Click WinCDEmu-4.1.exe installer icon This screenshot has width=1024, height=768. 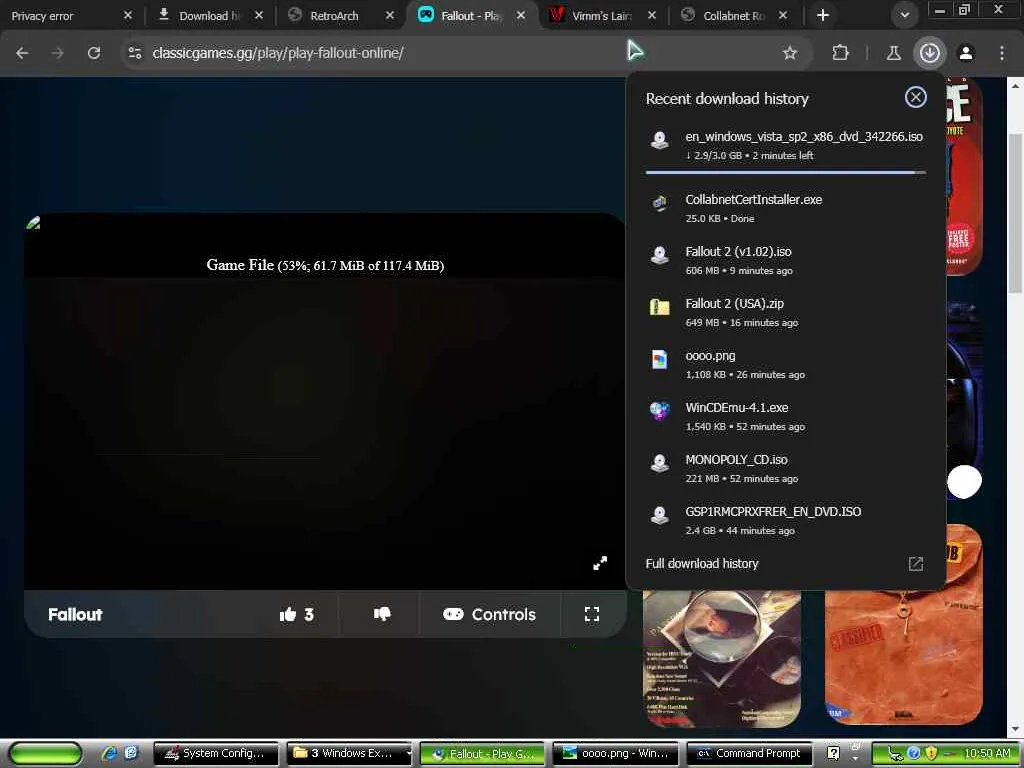660,411
